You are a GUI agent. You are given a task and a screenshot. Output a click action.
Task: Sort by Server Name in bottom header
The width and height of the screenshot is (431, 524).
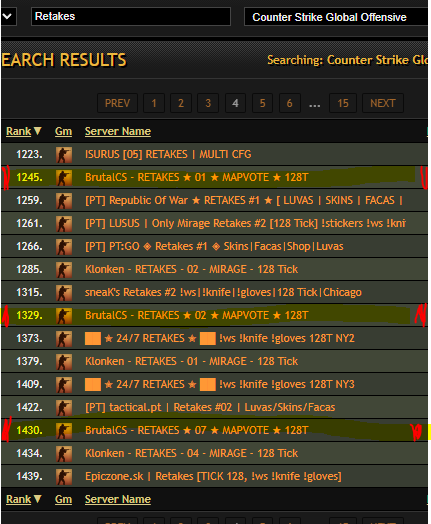click(x=118, y=499)
